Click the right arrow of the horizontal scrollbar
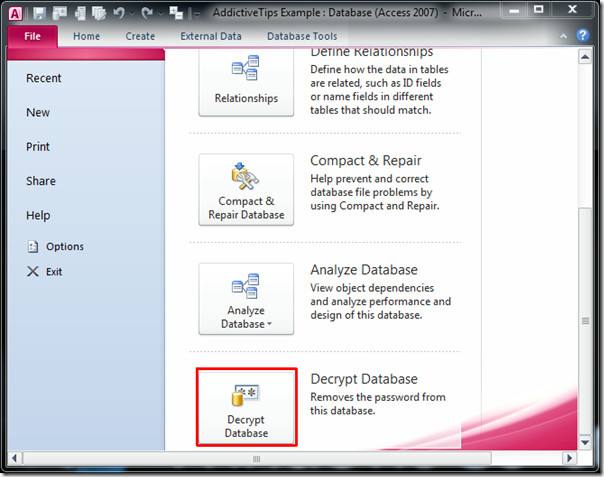 click(x=569, y=459)
